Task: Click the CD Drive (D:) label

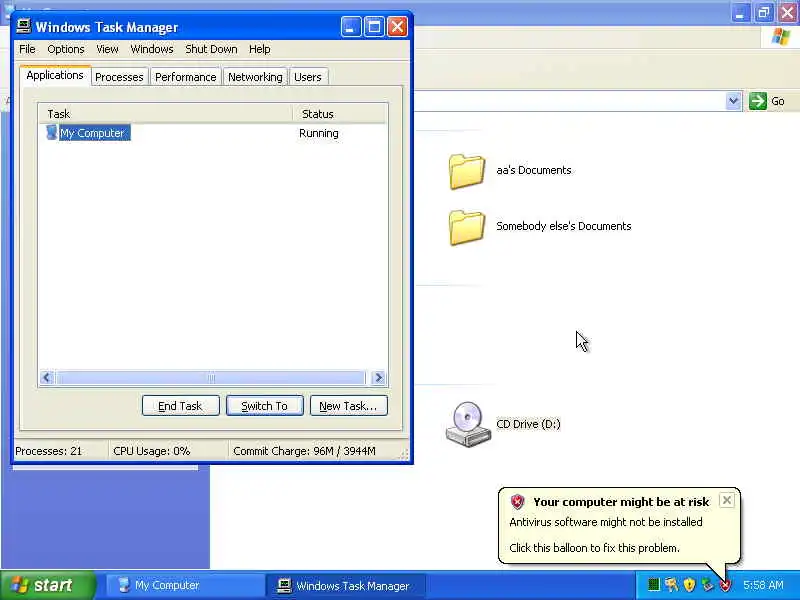Action: [528, 424]
